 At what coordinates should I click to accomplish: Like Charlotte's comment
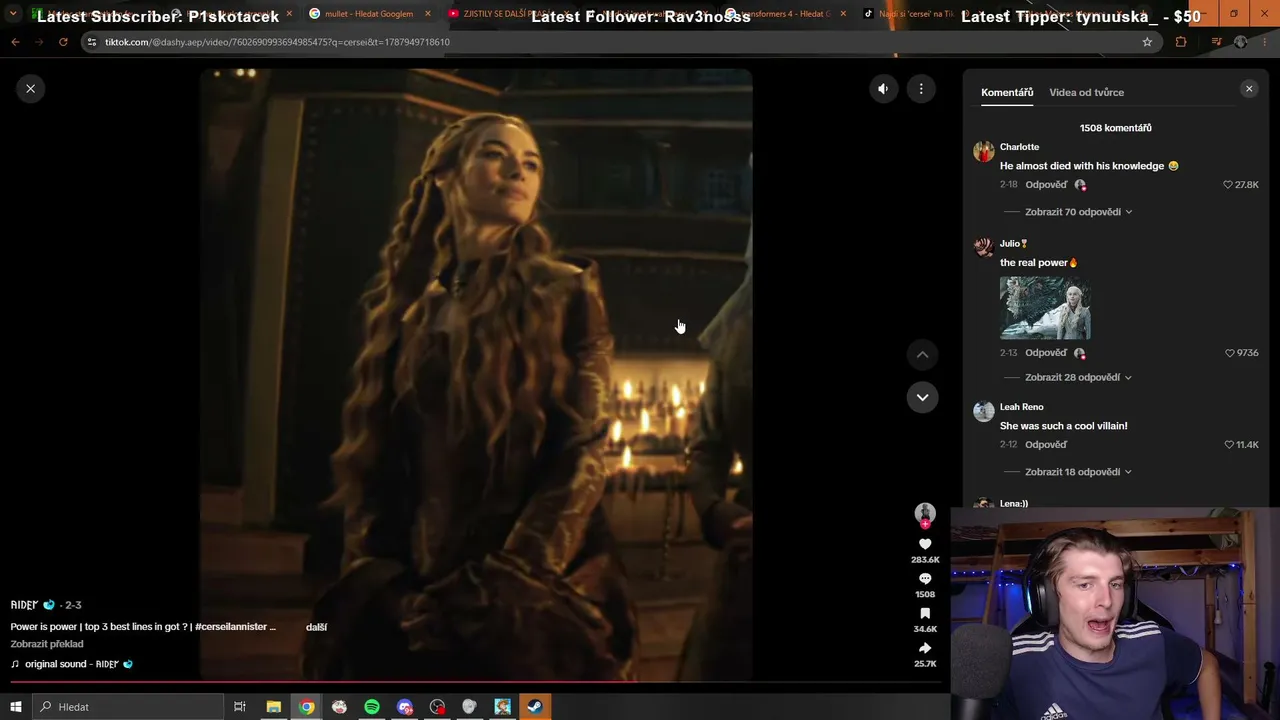coord(1229,185)
